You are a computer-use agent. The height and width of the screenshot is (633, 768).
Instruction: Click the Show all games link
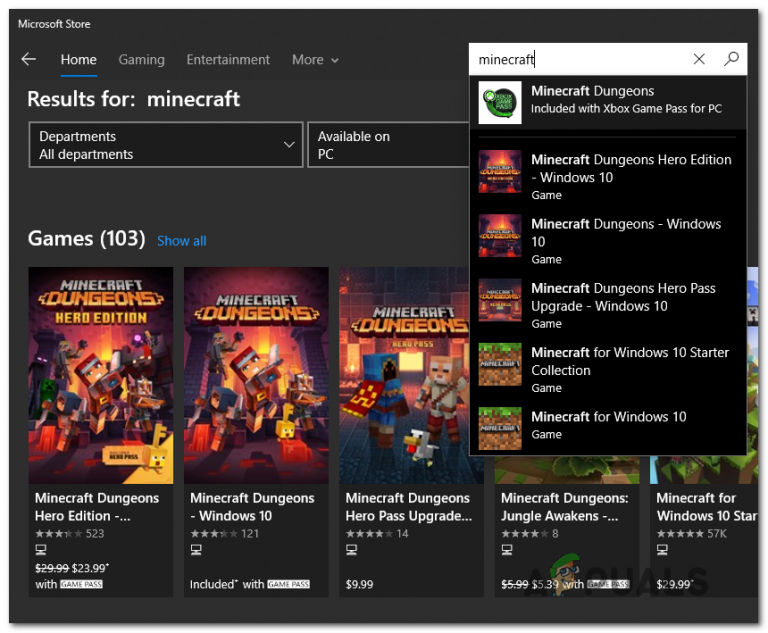click(182, 241)
